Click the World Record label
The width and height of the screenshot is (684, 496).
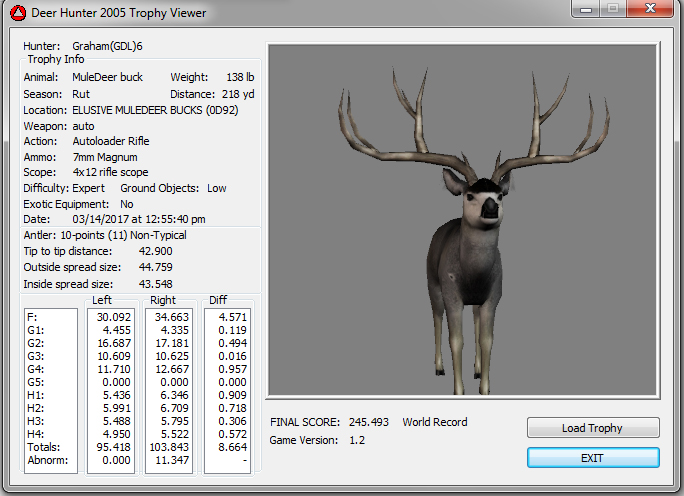coord(435,422)
